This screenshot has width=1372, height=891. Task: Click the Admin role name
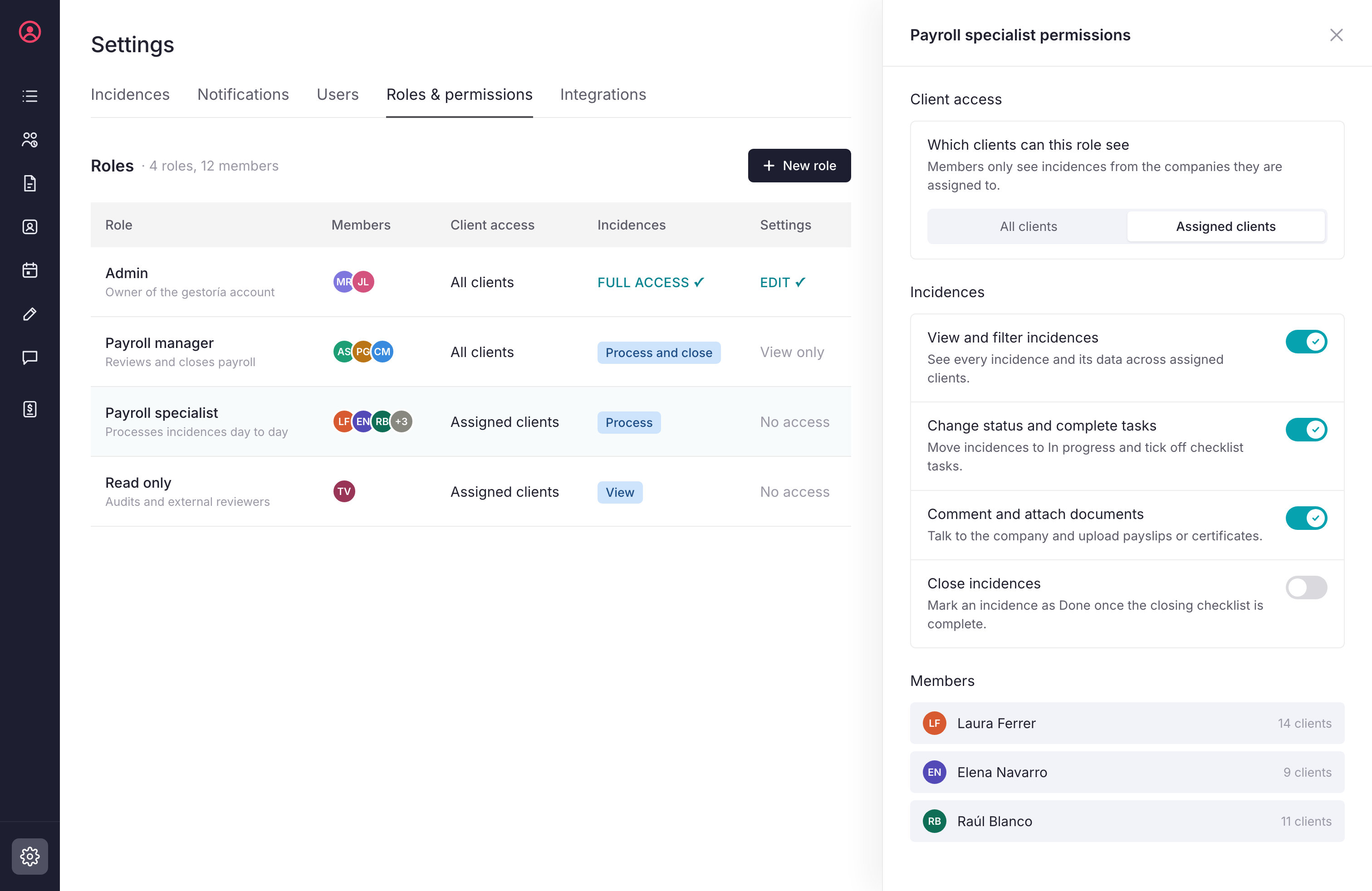click(x=127, y=273)
